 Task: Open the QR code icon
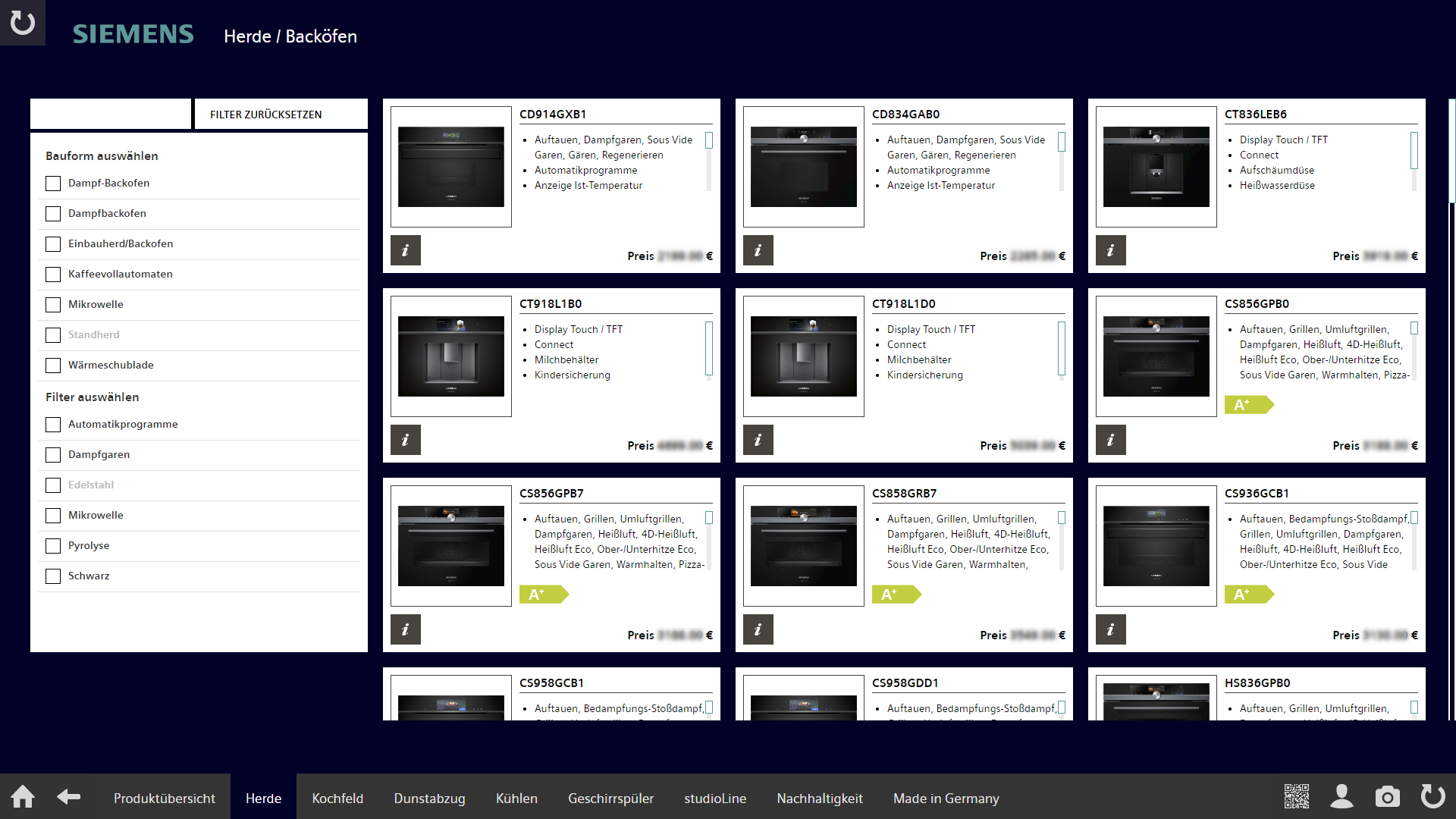point(1297,797)
